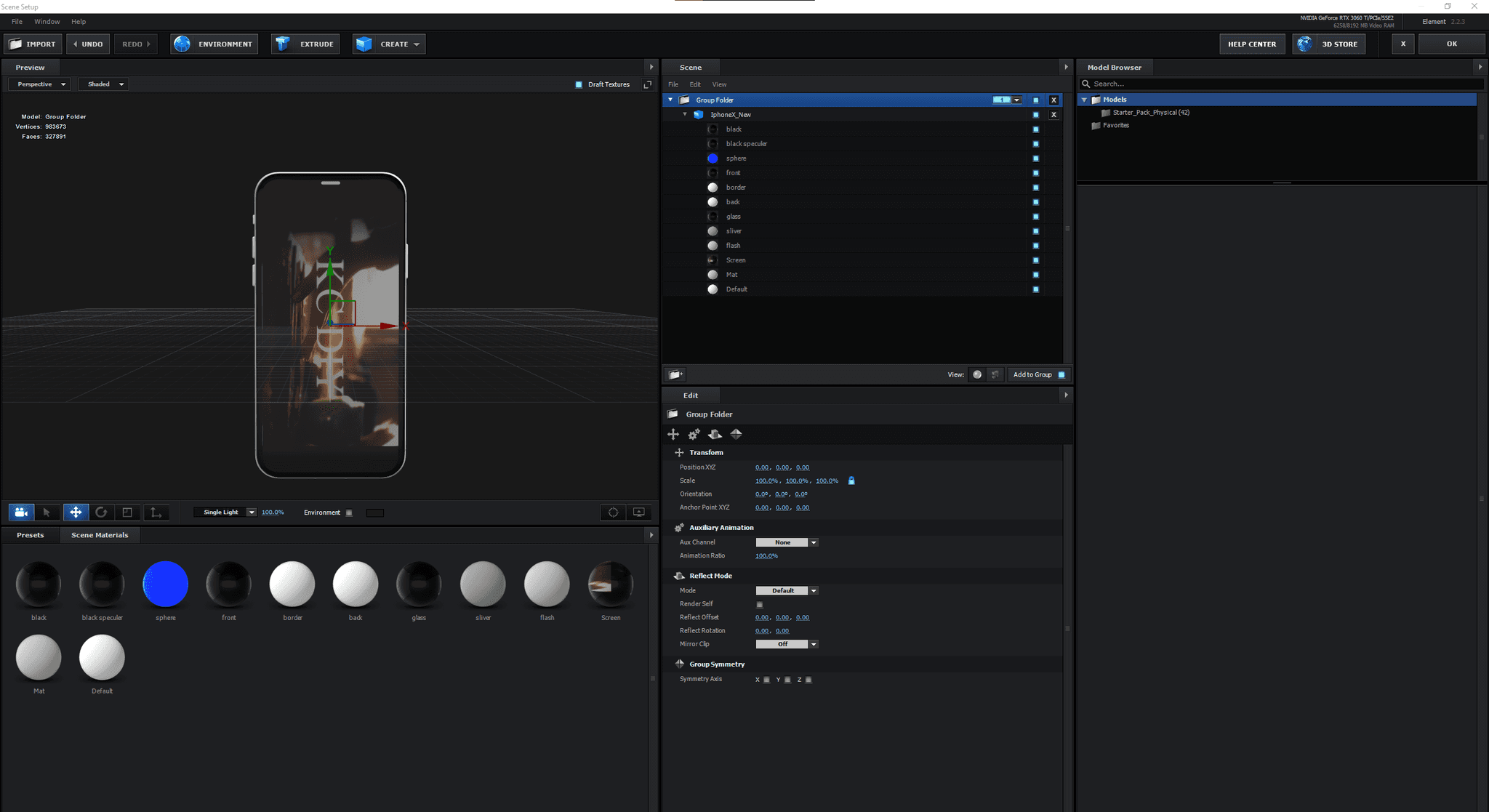Switch to the Presets tab
1489x812 pixels.
tap(31, 535)
